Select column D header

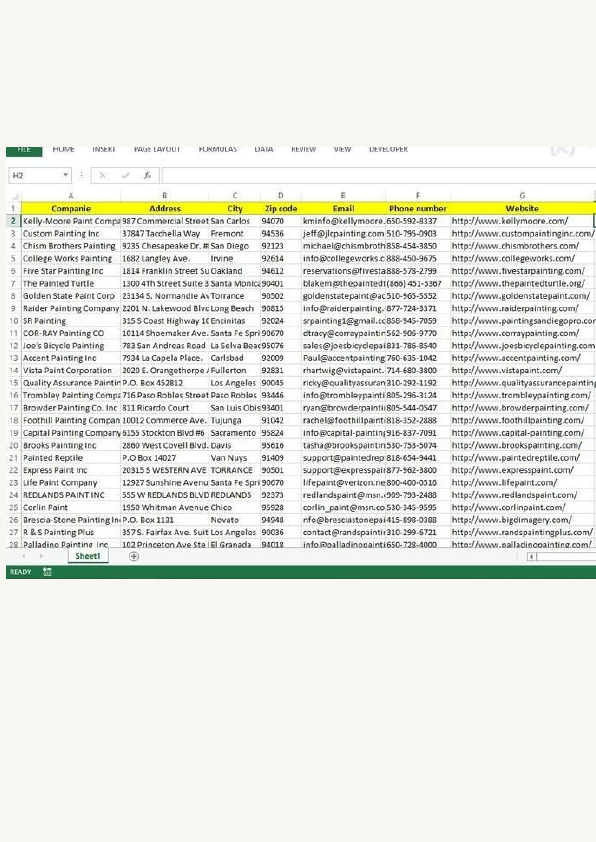pyautogui.click(x=280, y=195)
